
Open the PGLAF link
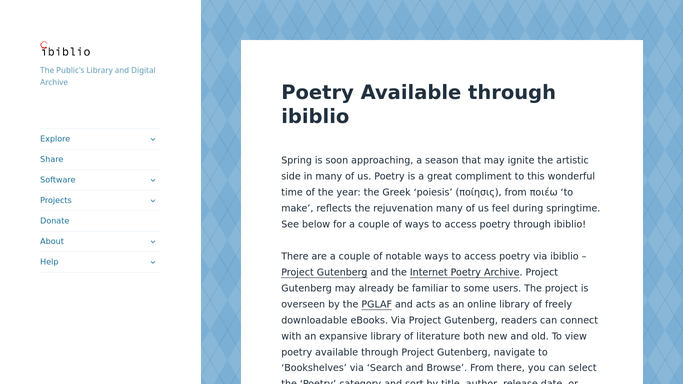[x=376, y=304]
